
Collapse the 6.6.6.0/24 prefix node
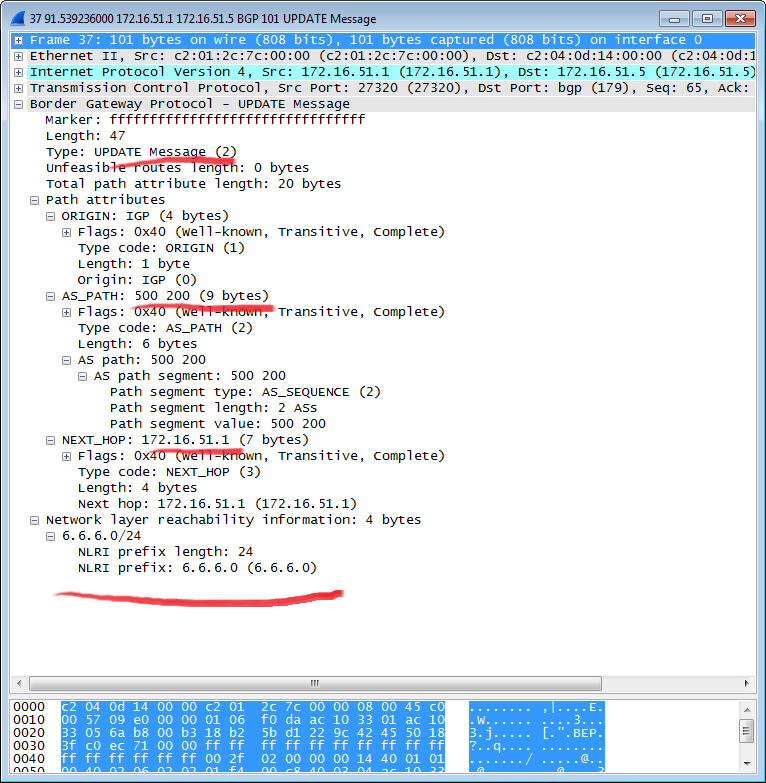51,536
